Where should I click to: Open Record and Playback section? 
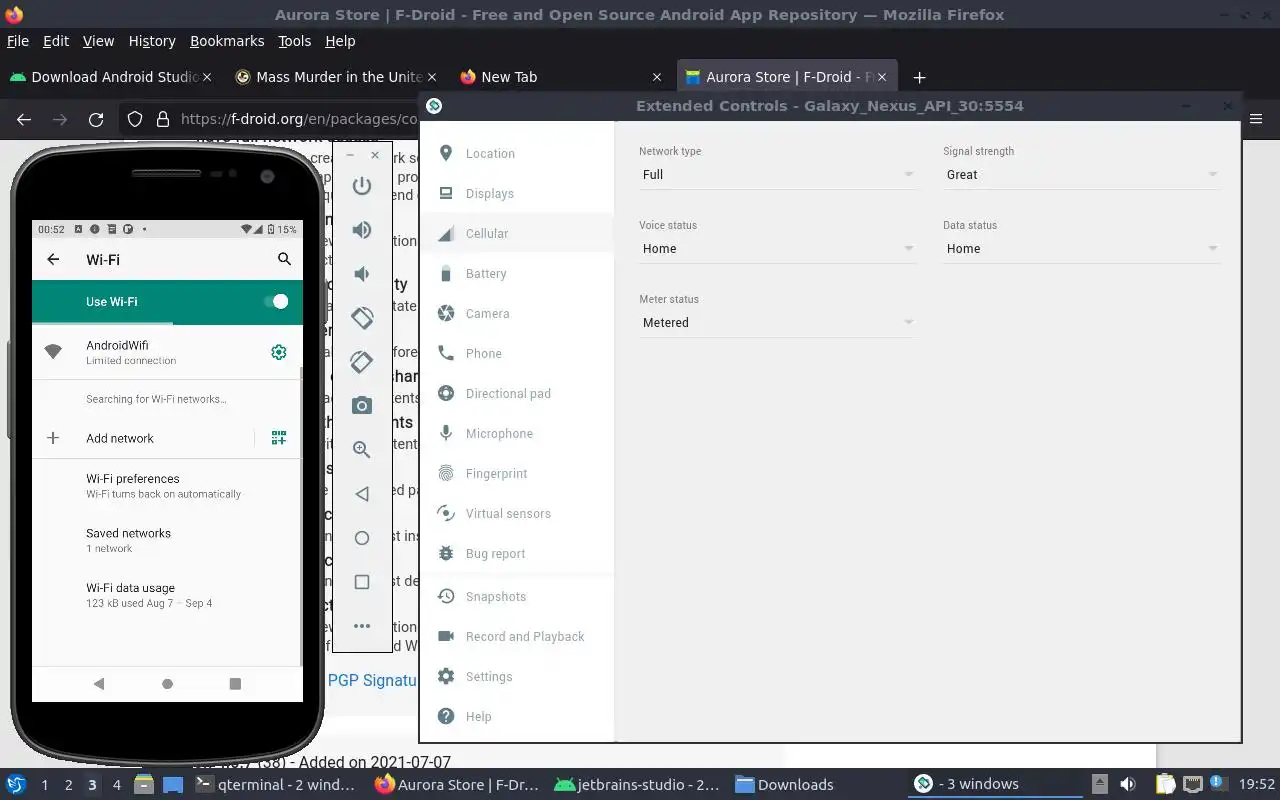[x=516, y=637]
